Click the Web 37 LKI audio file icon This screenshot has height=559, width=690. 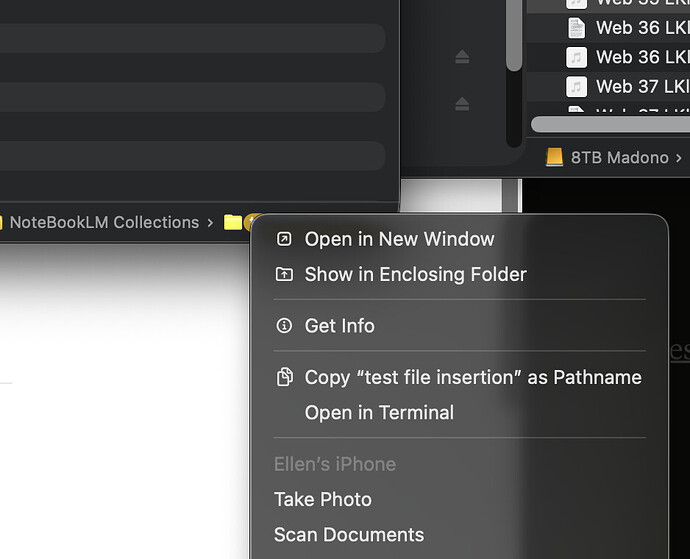click(x=576, y=86)
